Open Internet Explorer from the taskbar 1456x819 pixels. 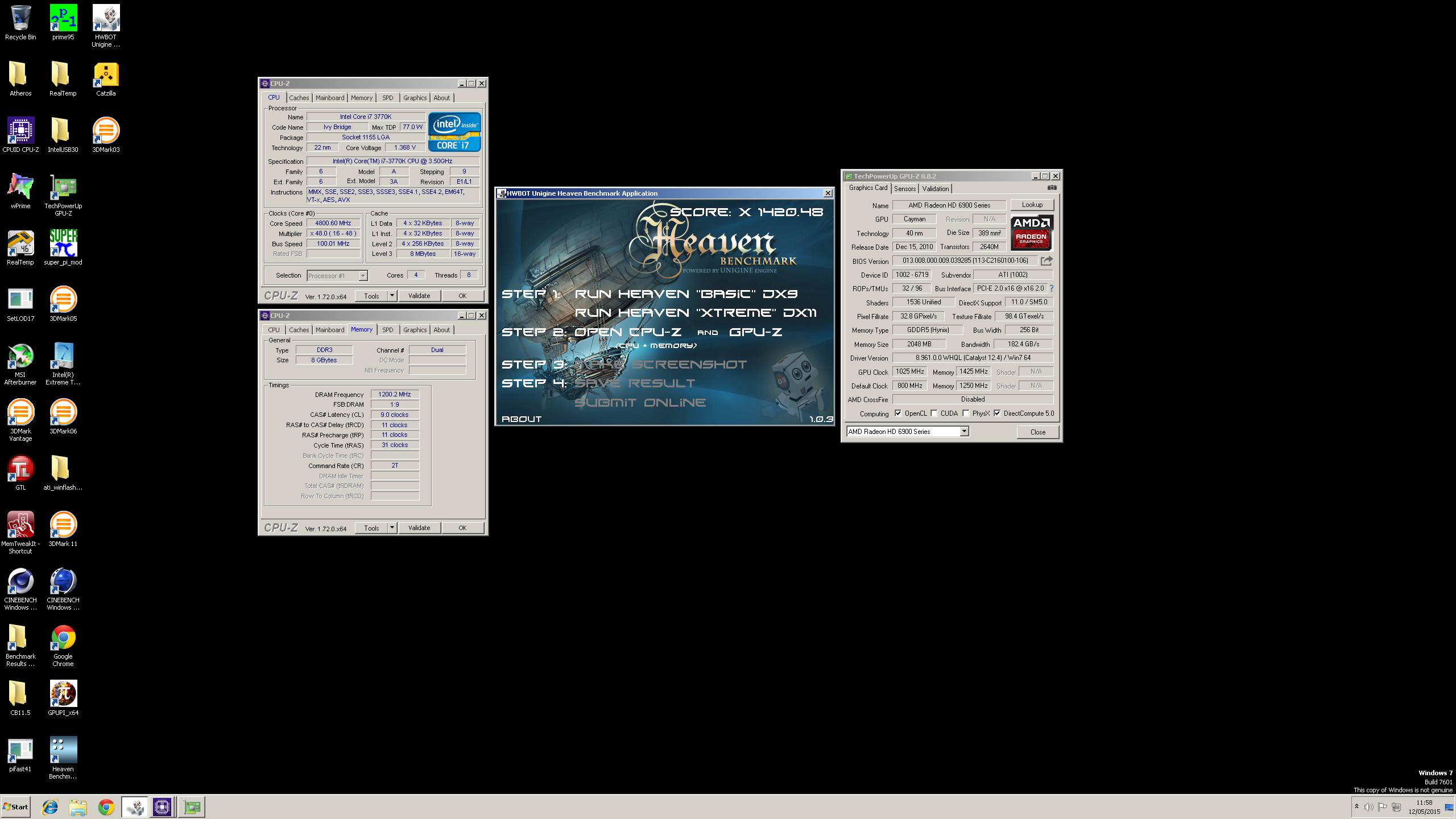[x=50, y=807]
